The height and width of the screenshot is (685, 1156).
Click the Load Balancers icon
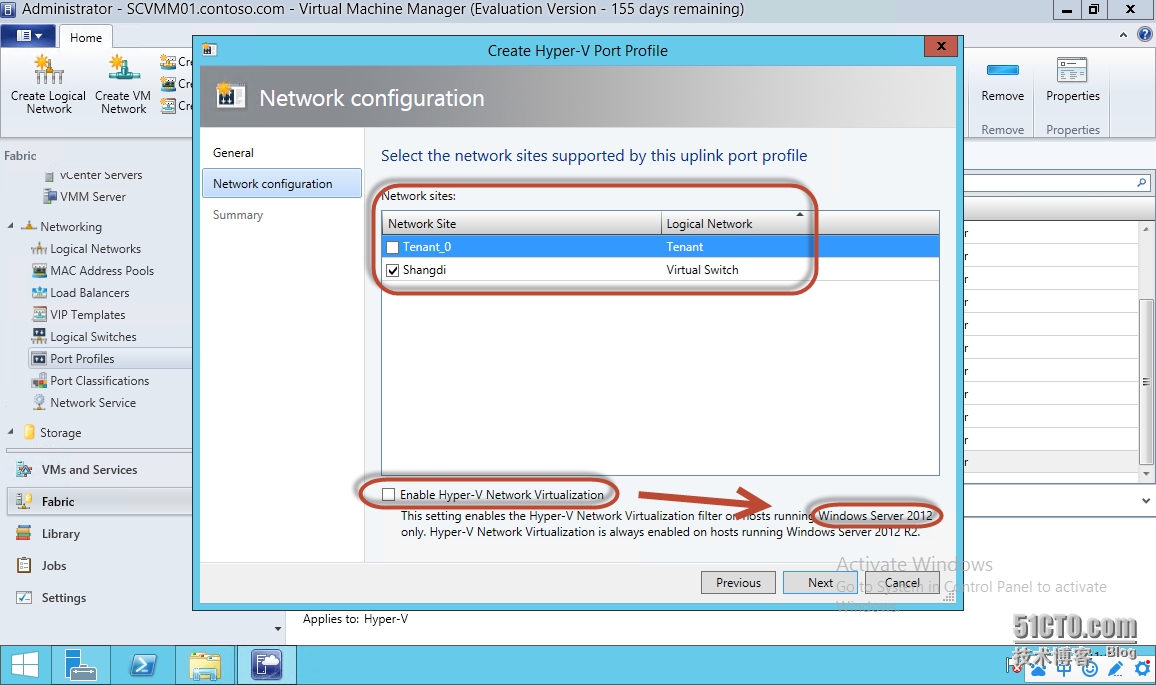[39, 293]
